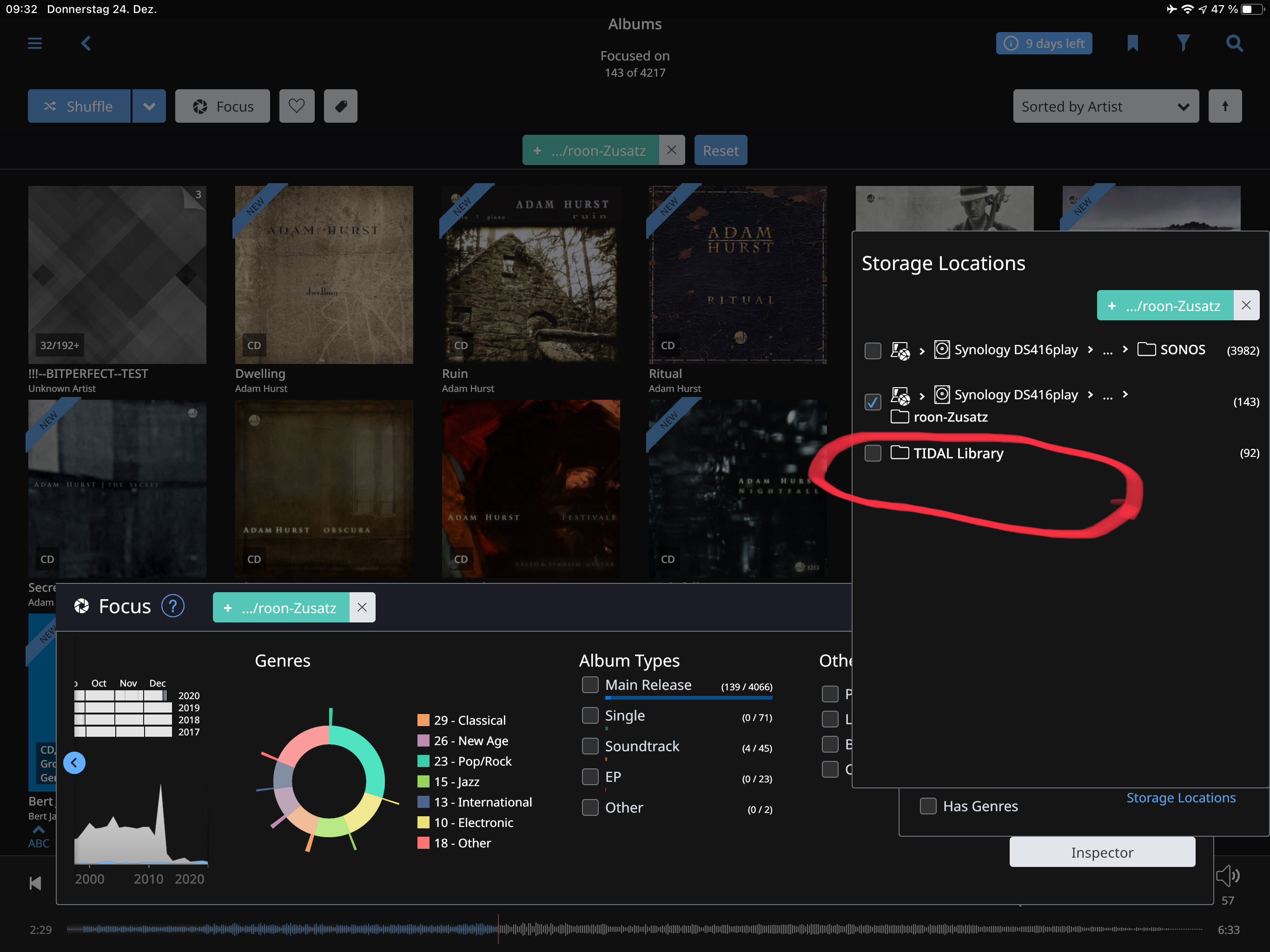The width and height of the screenshot is (1270, 952).
Task: Remove roon-Zusatz filter in Storage Locations
Action: click(1246, 305)
